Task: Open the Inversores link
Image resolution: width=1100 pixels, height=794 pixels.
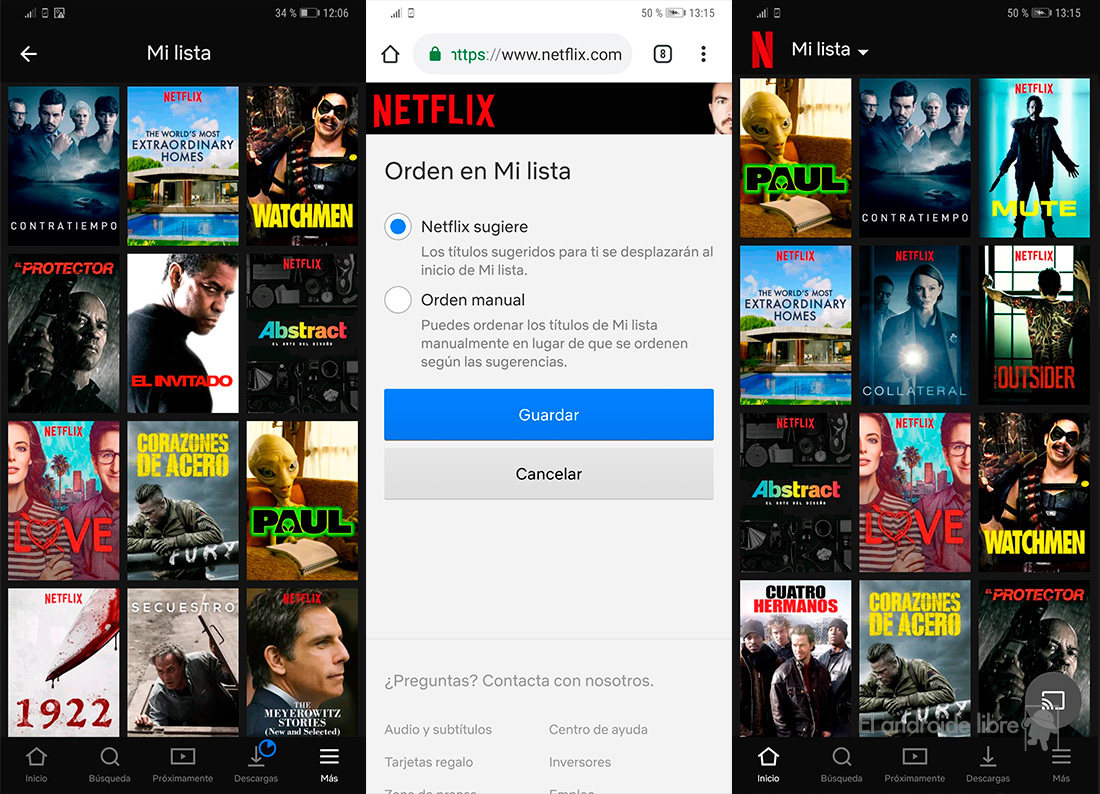Action: (x=580, y=762)
